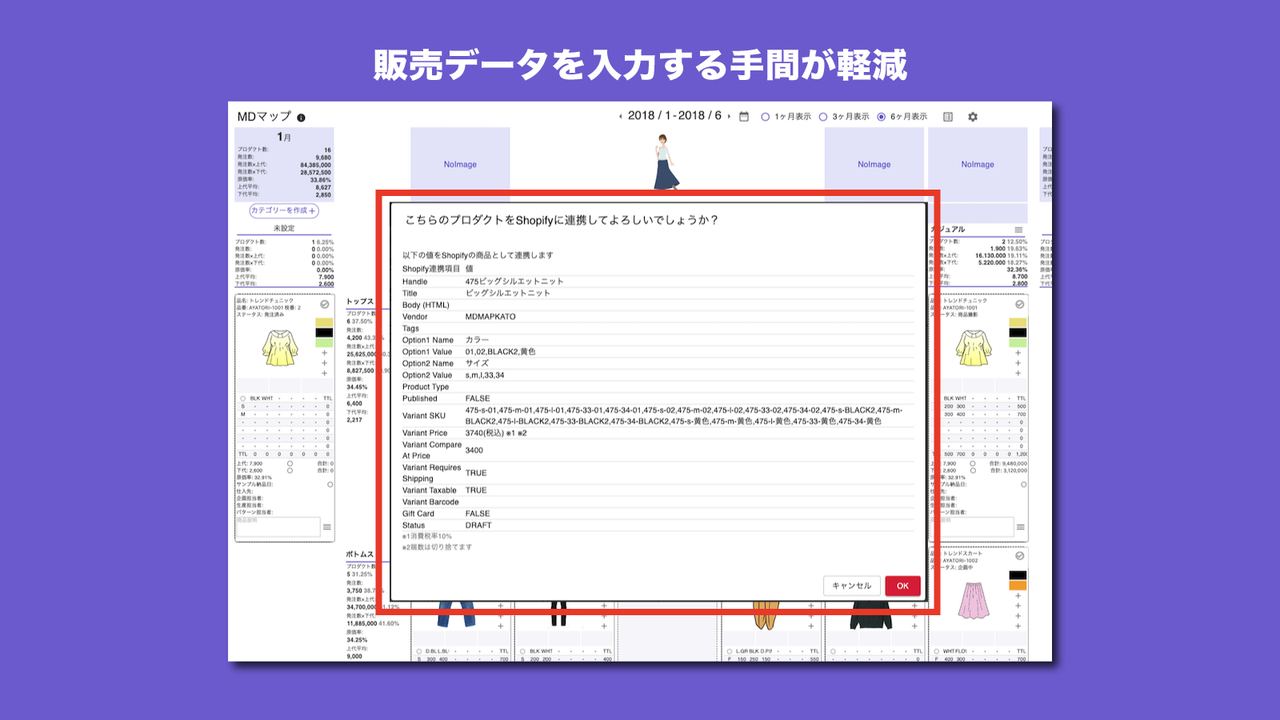Click the ボトムス category heading
This screenshot has height=720, width=1280.
point(360,553)
